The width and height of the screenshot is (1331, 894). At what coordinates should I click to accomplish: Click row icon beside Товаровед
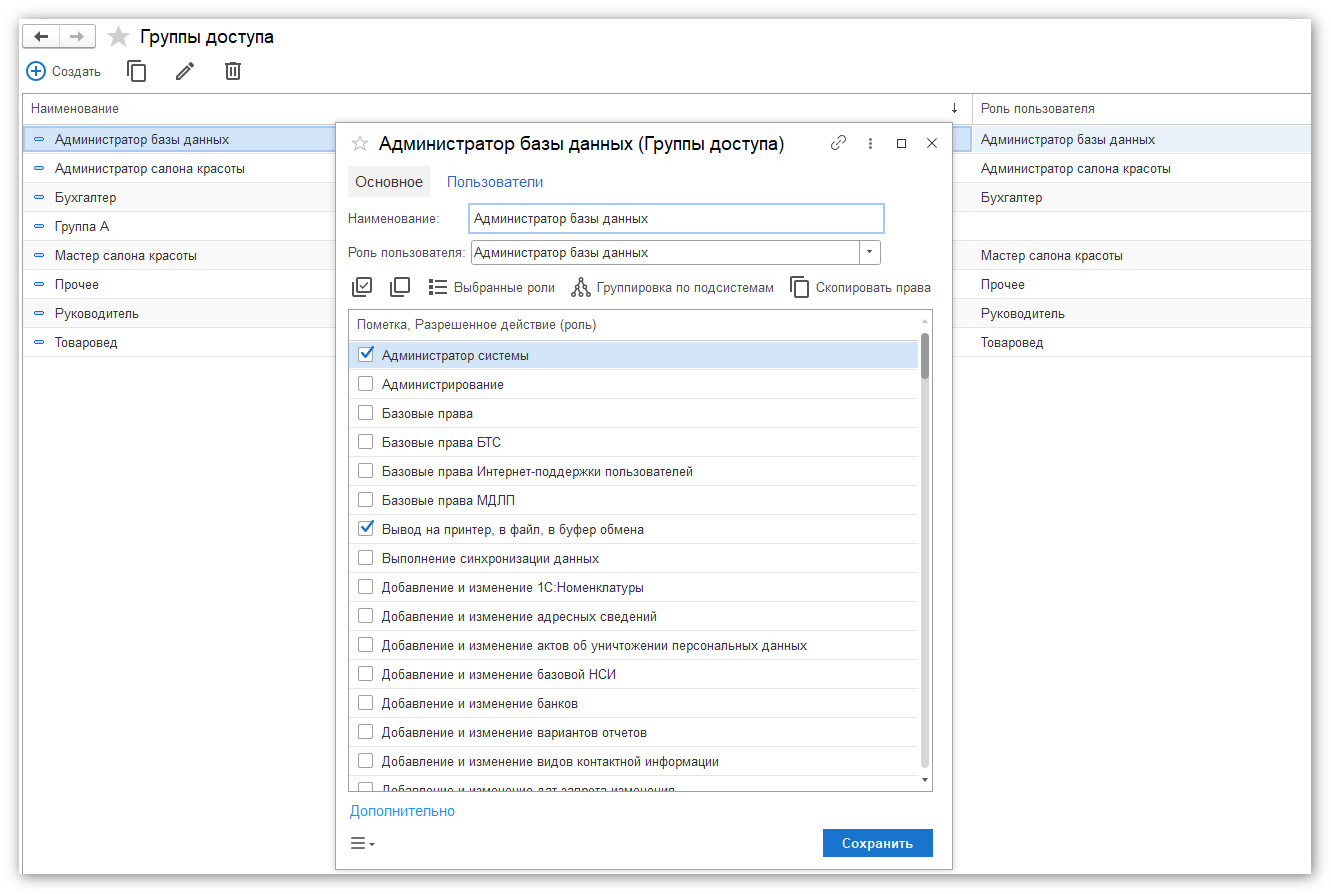39,343
